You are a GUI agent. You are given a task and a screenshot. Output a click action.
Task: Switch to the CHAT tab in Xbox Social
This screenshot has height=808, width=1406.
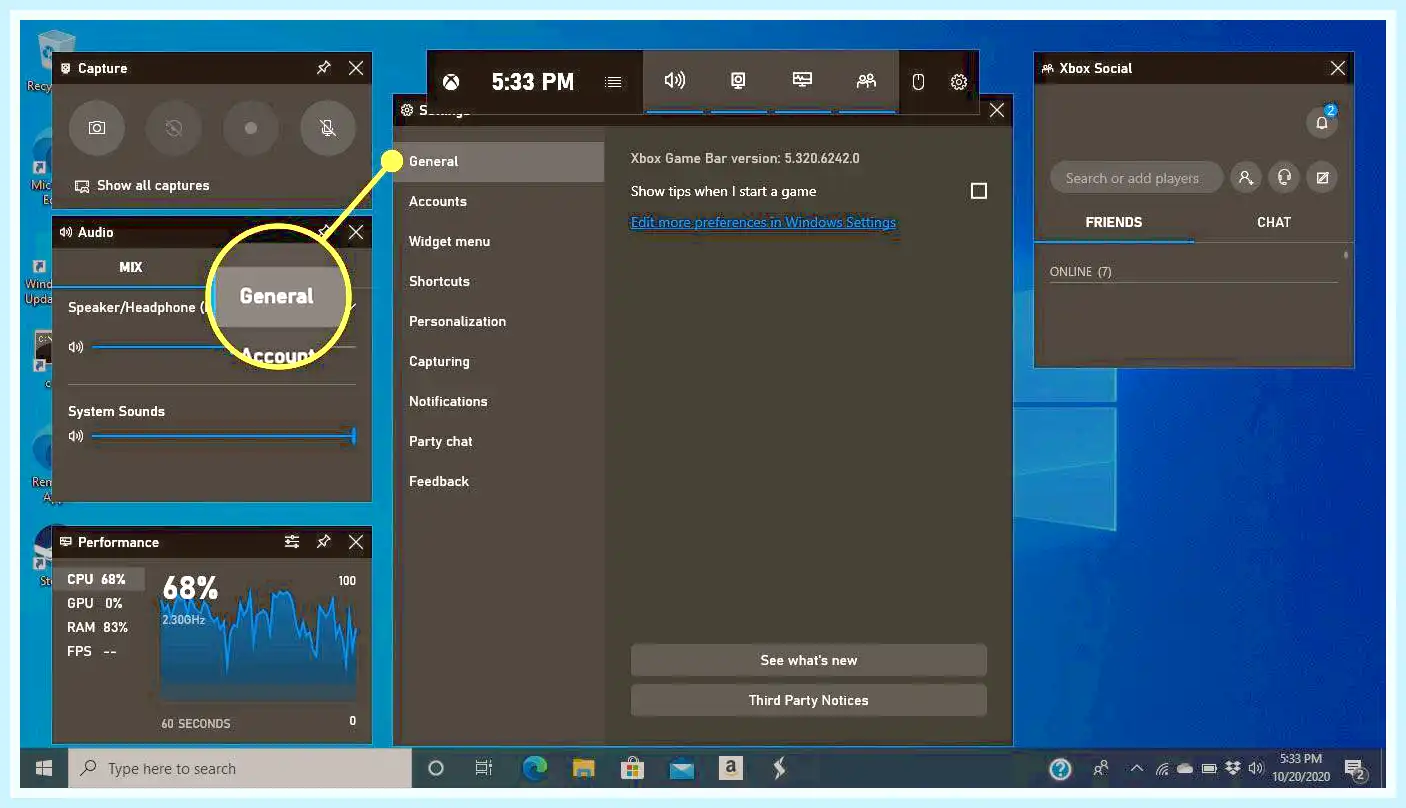[1273, 222]
